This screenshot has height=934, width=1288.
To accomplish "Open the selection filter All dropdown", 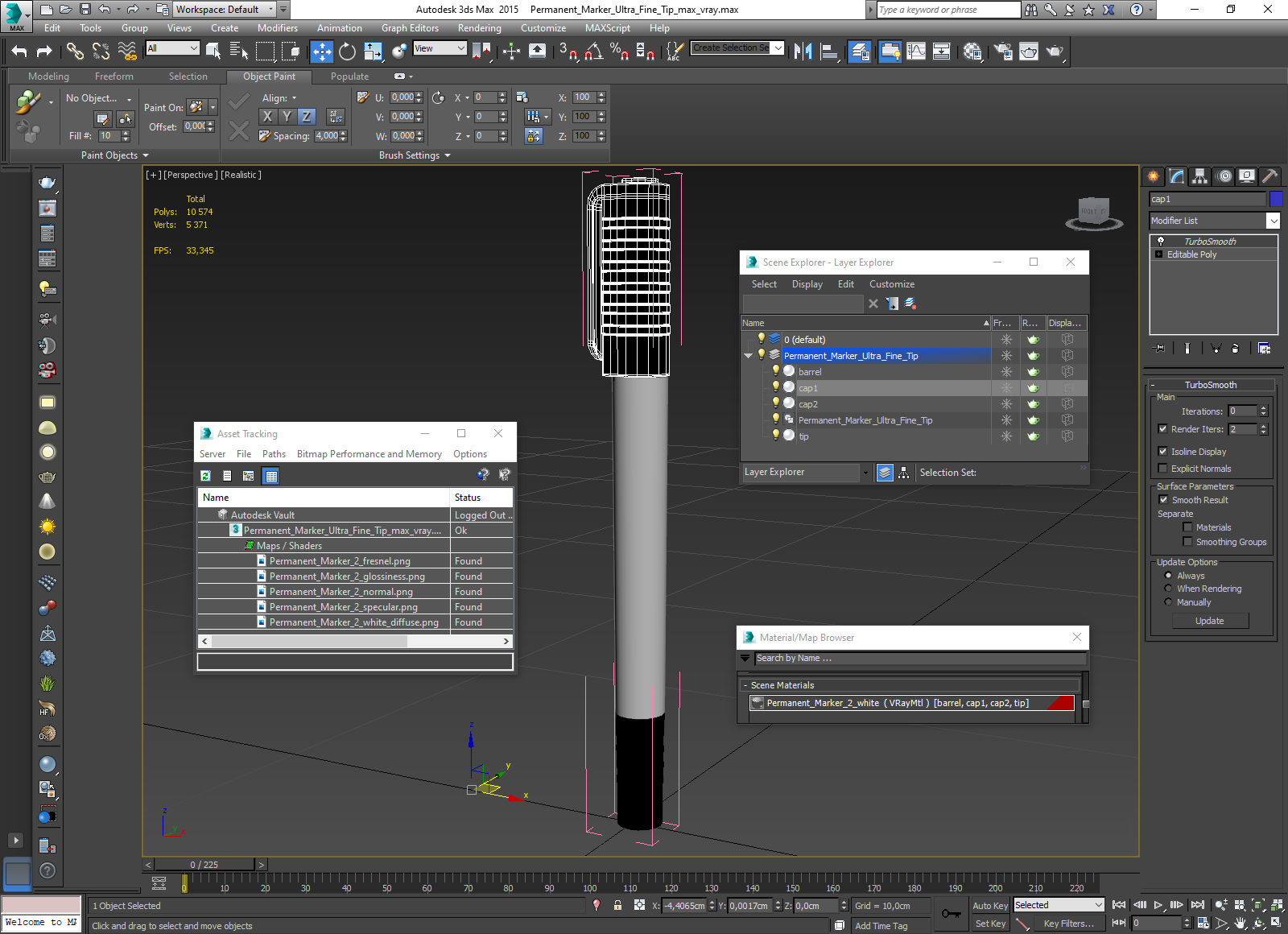I will click(x=172, y=48).
